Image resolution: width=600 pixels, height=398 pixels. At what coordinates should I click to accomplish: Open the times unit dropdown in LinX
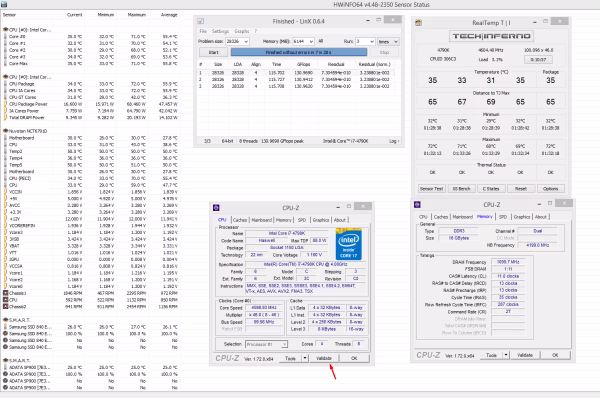click(396, 41)
